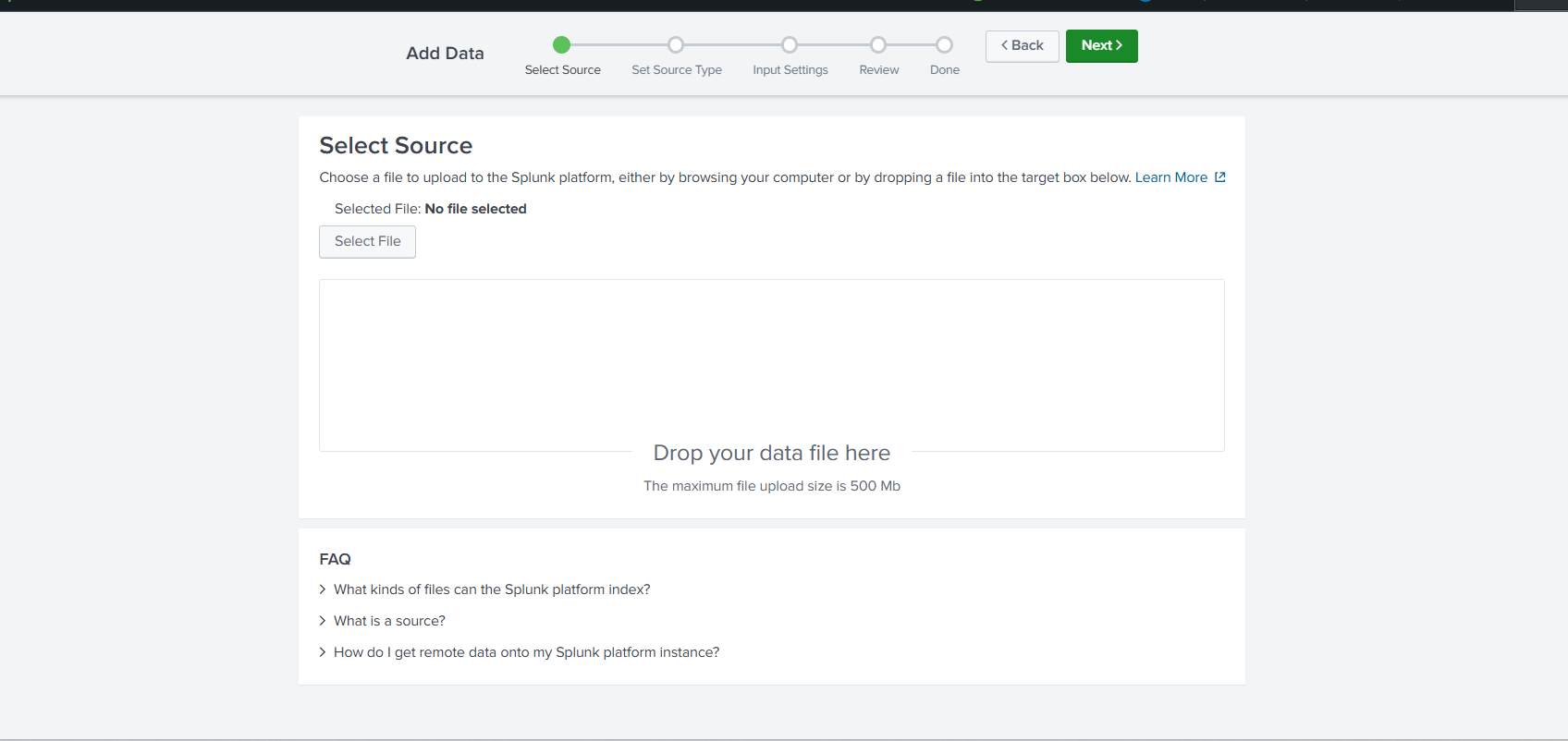Click the Done step circle
Image resolution: width=1568 pixels, height=741 pixels.
944,44
